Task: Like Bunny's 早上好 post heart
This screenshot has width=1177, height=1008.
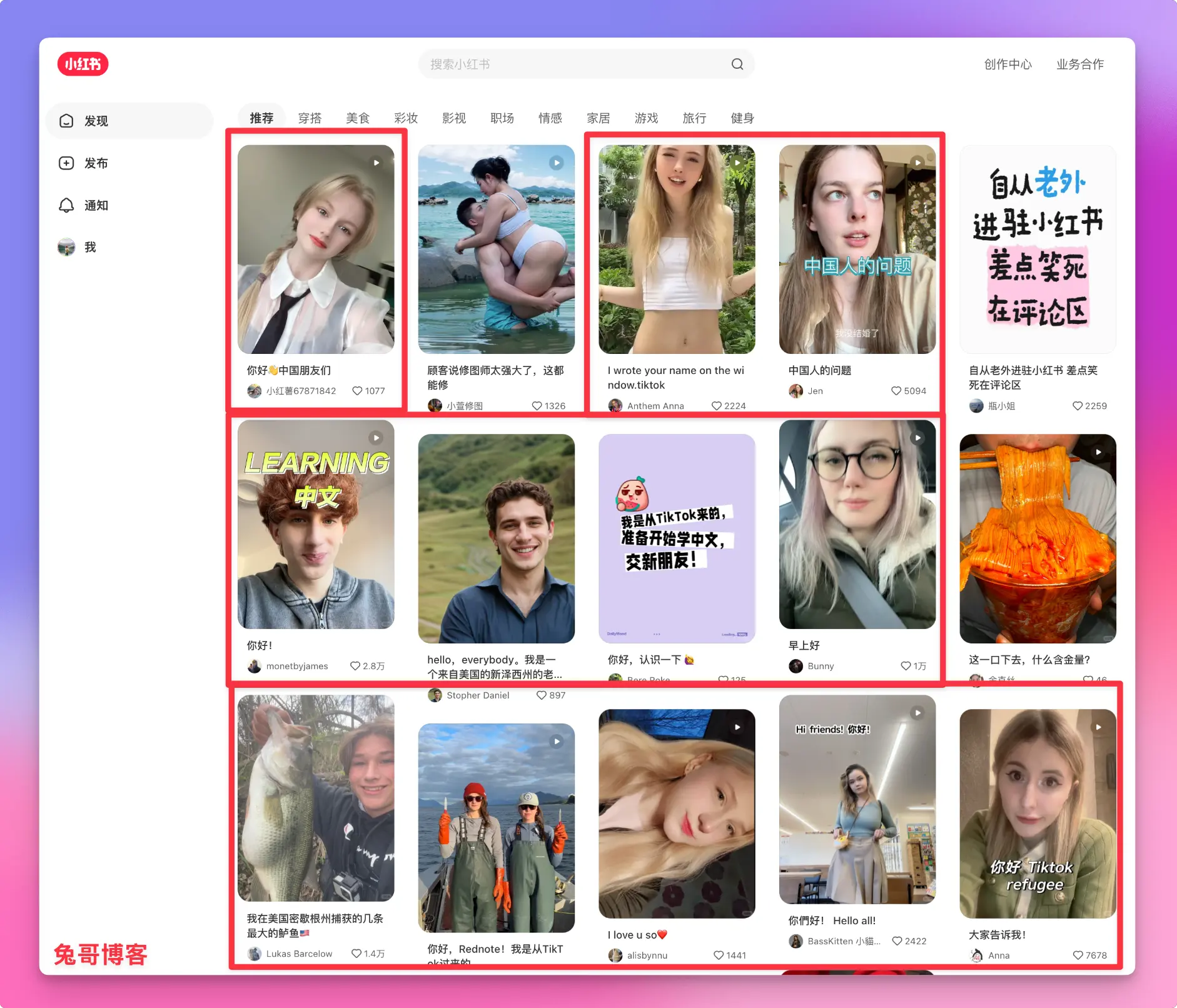Action: click(906, 666)
